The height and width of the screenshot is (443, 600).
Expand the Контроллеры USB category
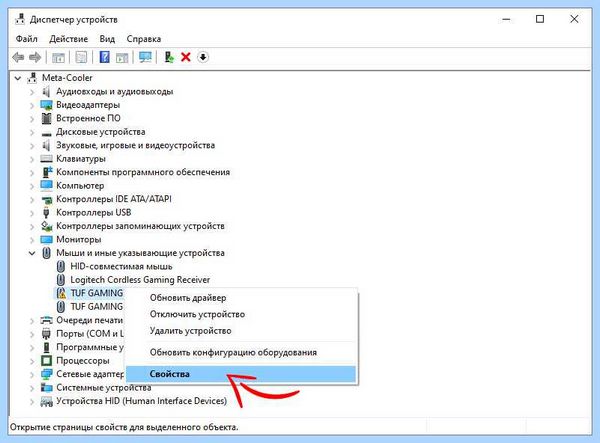click(x=32, y=213)
